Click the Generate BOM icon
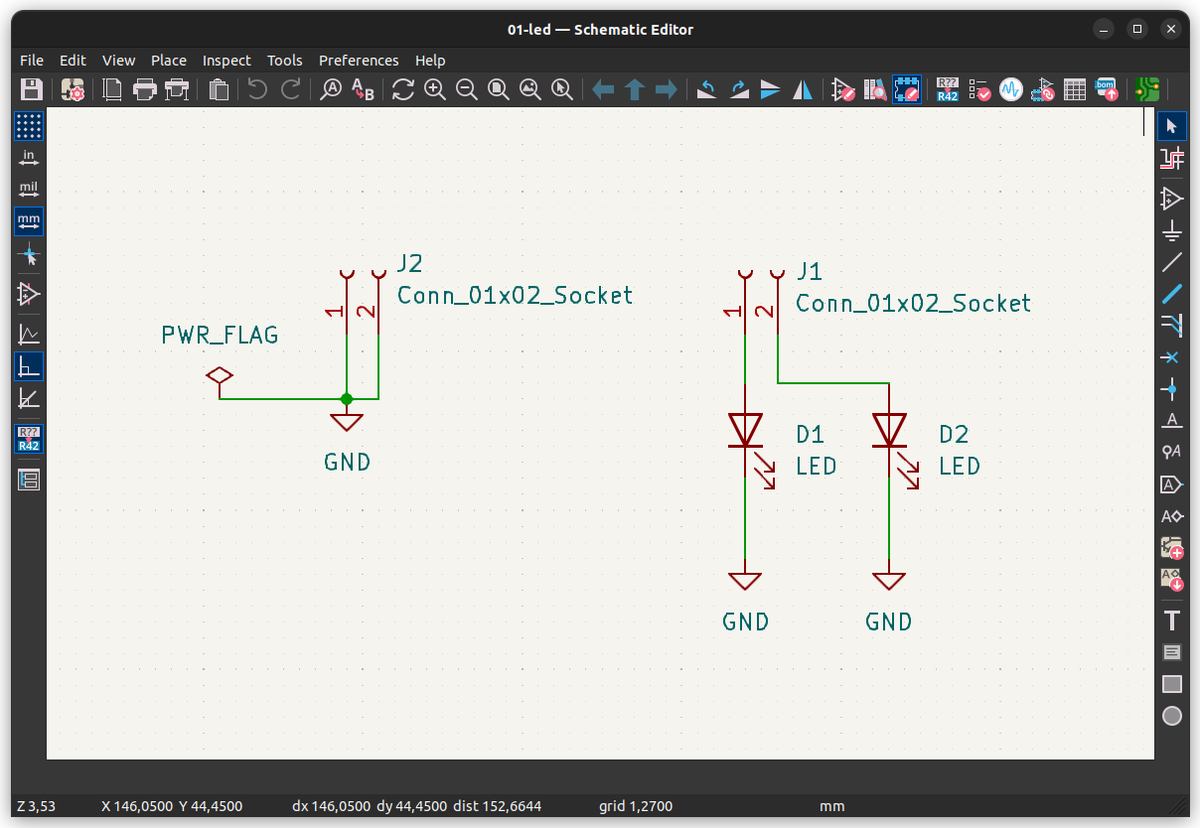This screenshot has width=1200, height=828. (x=1107, y=90)
